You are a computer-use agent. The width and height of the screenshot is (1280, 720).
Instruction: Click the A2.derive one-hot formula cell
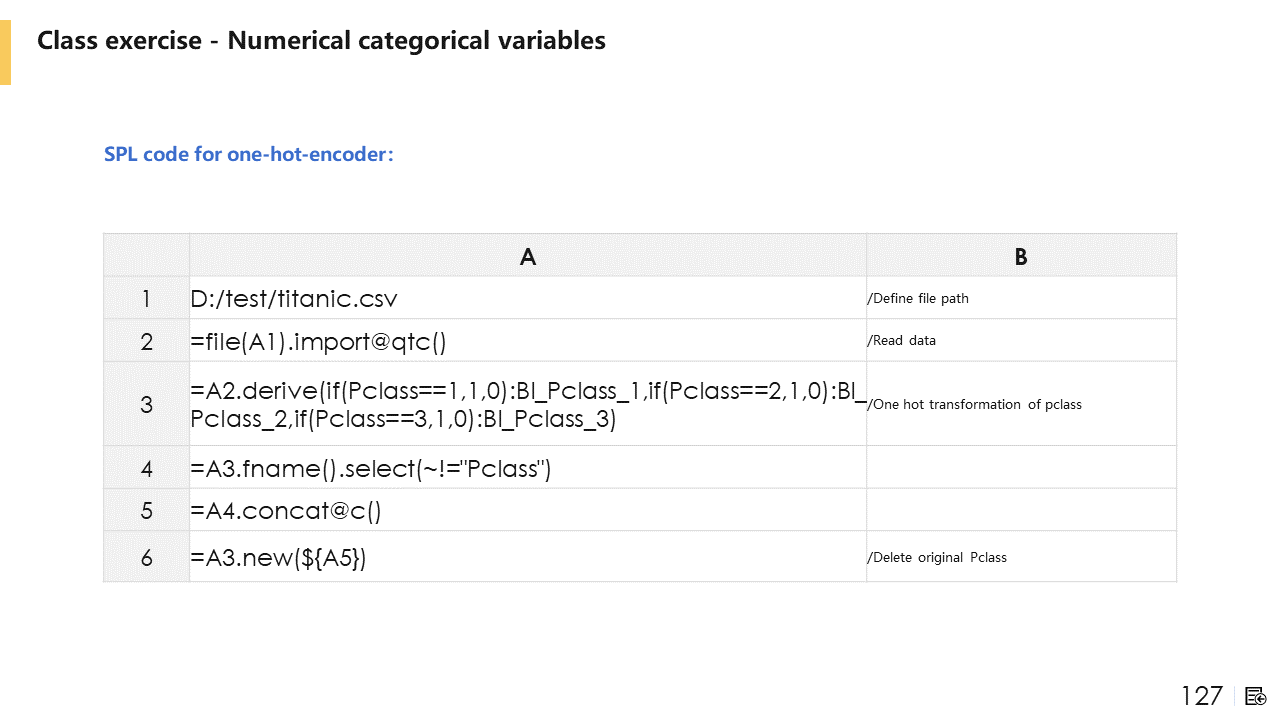[527, 405]
